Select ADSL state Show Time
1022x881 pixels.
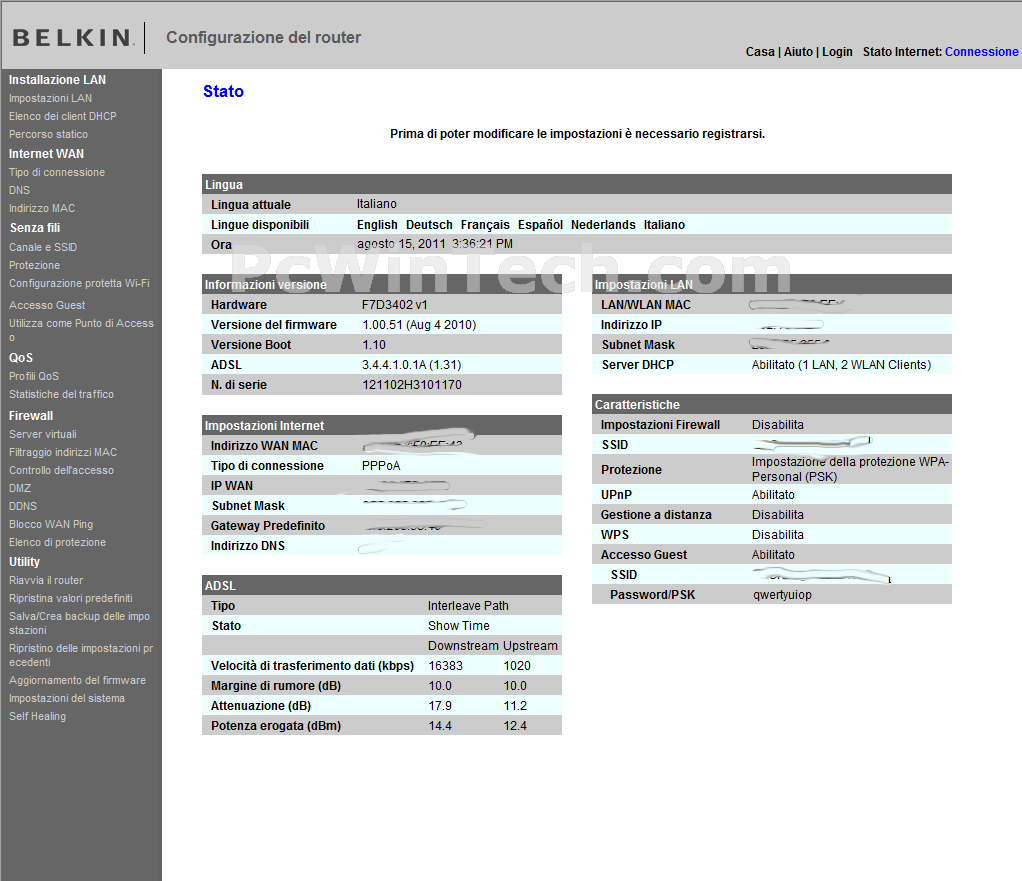point(459,626)
